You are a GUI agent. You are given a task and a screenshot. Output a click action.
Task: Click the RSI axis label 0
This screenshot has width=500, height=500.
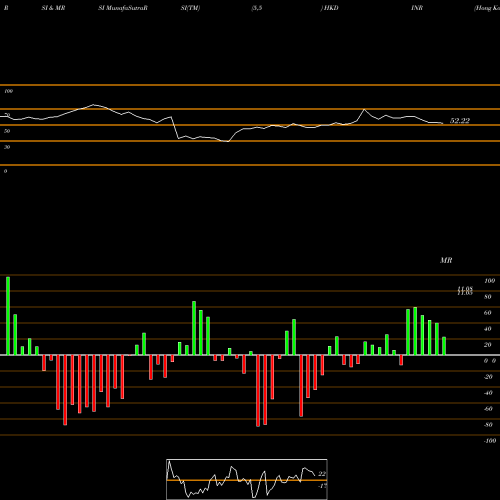(5, 171)
